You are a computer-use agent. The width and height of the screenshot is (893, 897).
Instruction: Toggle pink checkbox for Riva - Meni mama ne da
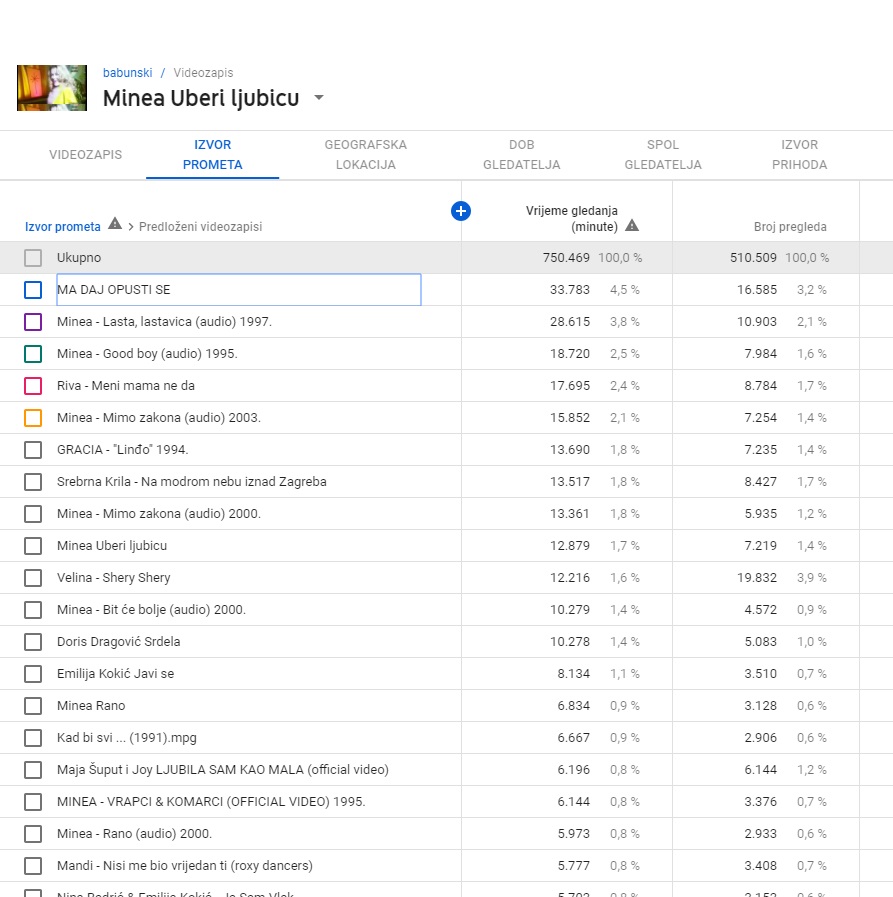point(33,386)
